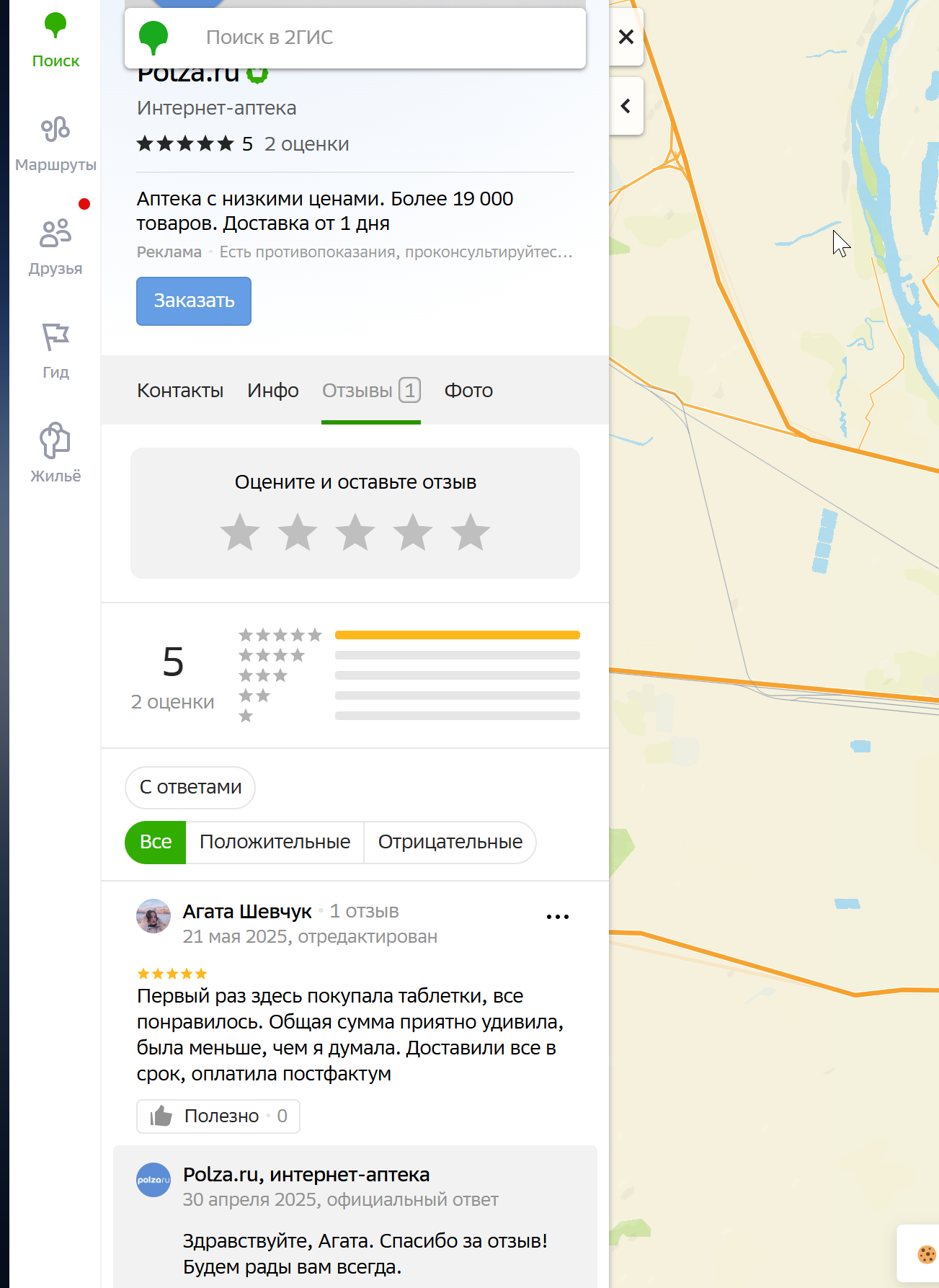The image size is (939, 1288).
Task: Open Агата Шевчук profile avatar
Action: (153, 916)
